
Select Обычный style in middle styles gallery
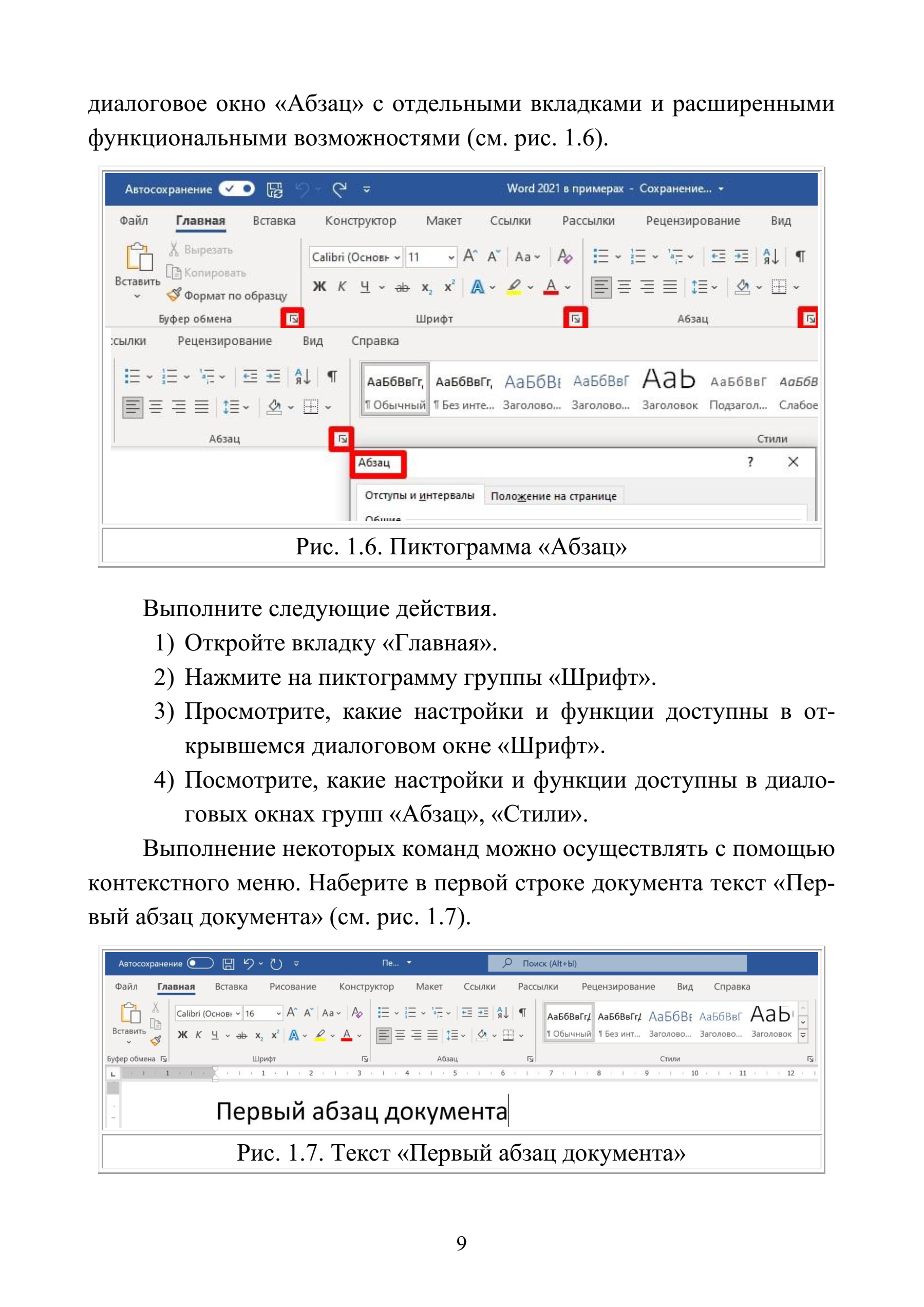[395, 389]
